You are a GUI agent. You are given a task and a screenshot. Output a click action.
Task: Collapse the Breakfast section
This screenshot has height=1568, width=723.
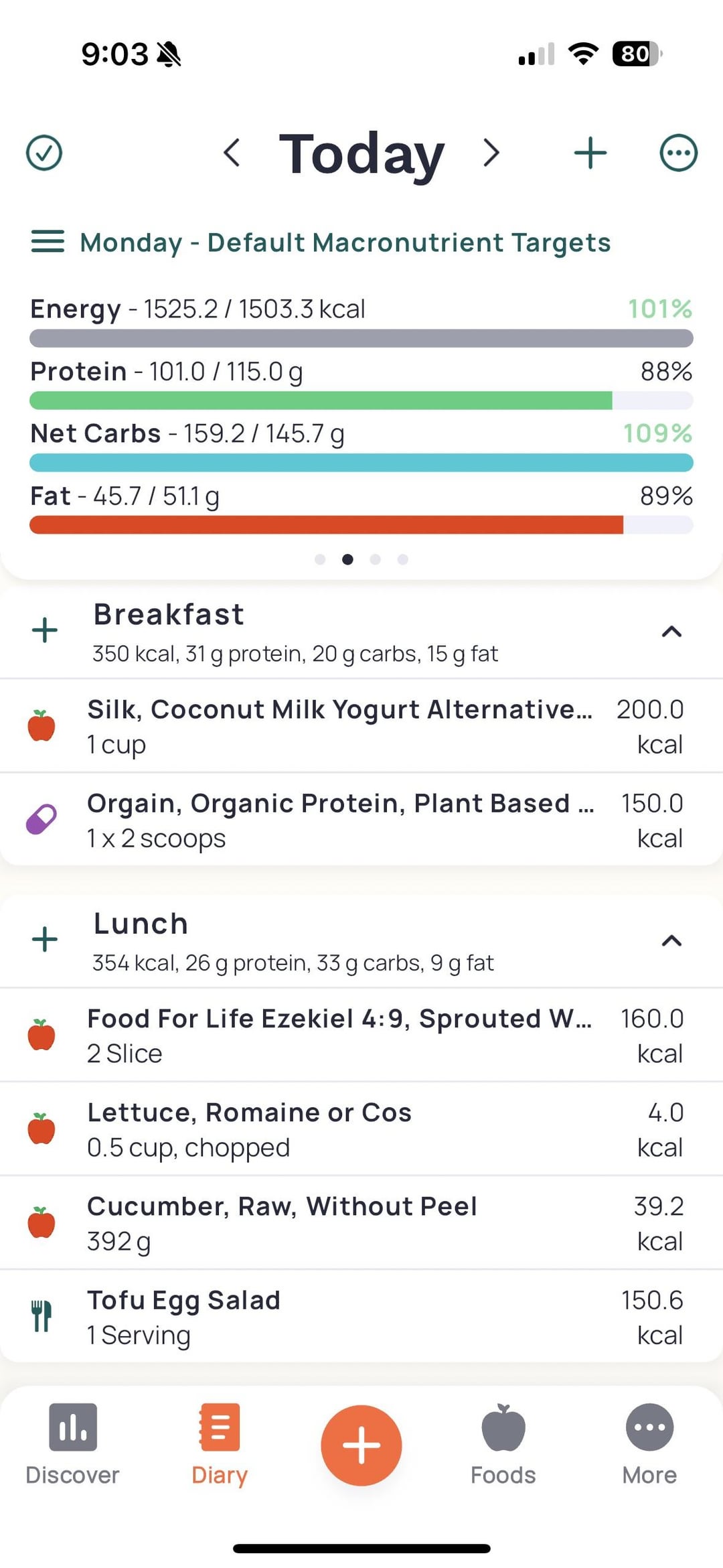[x=671, y=632]
